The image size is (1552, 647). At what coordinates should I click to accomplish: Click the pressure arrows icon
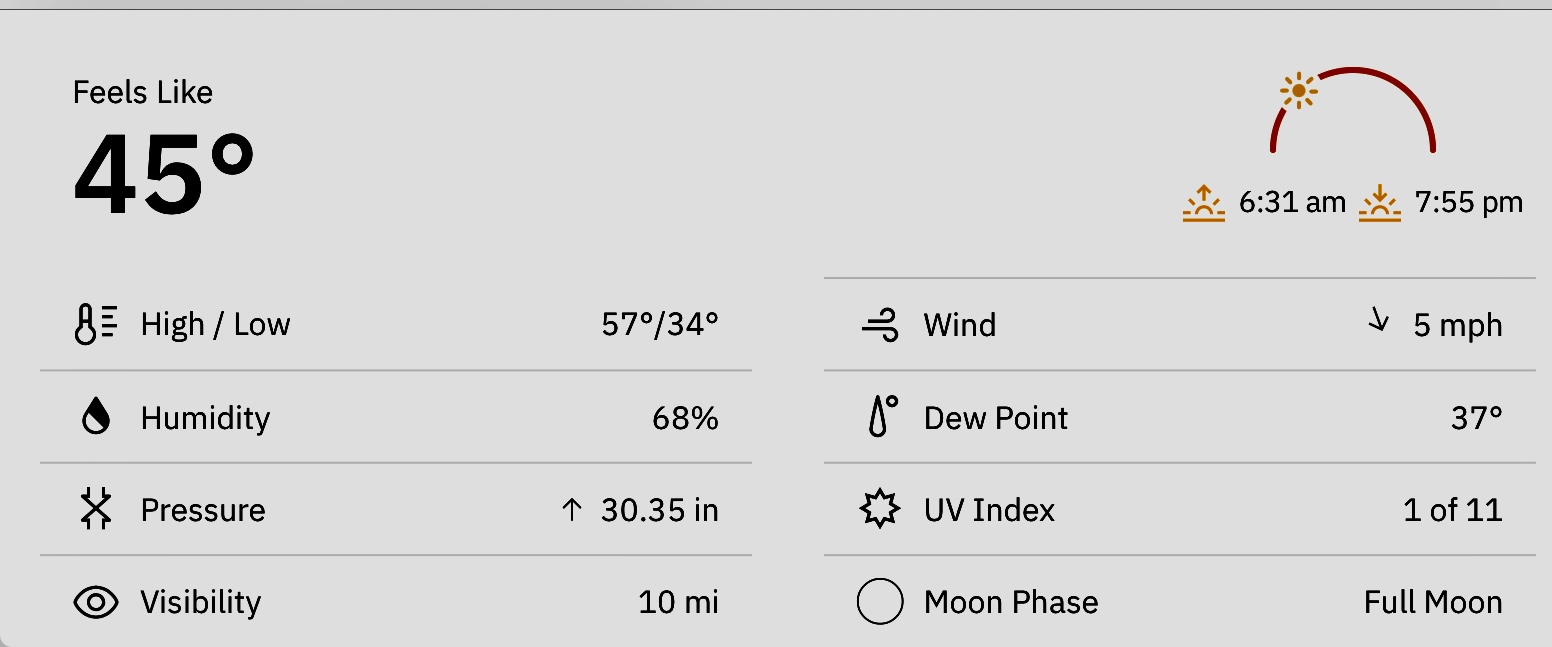click(x=96, y=510)
